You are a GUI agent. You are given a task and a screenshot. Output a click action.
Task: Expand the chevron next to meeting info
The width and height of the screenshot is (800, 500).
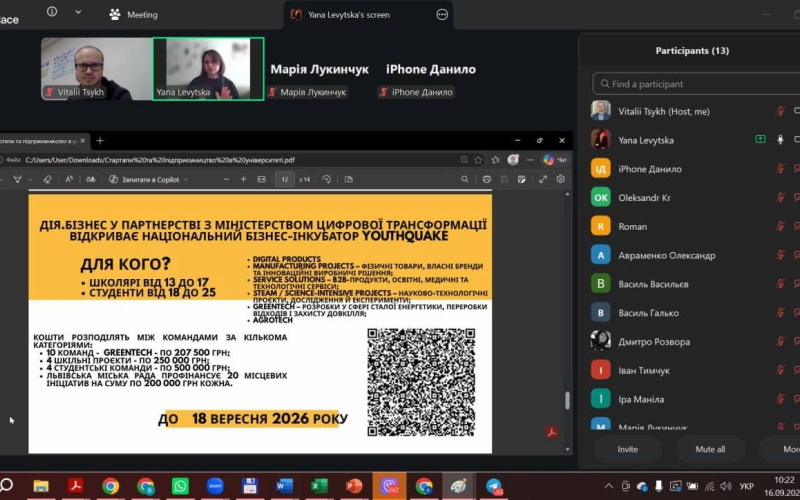tap(78, 12)
